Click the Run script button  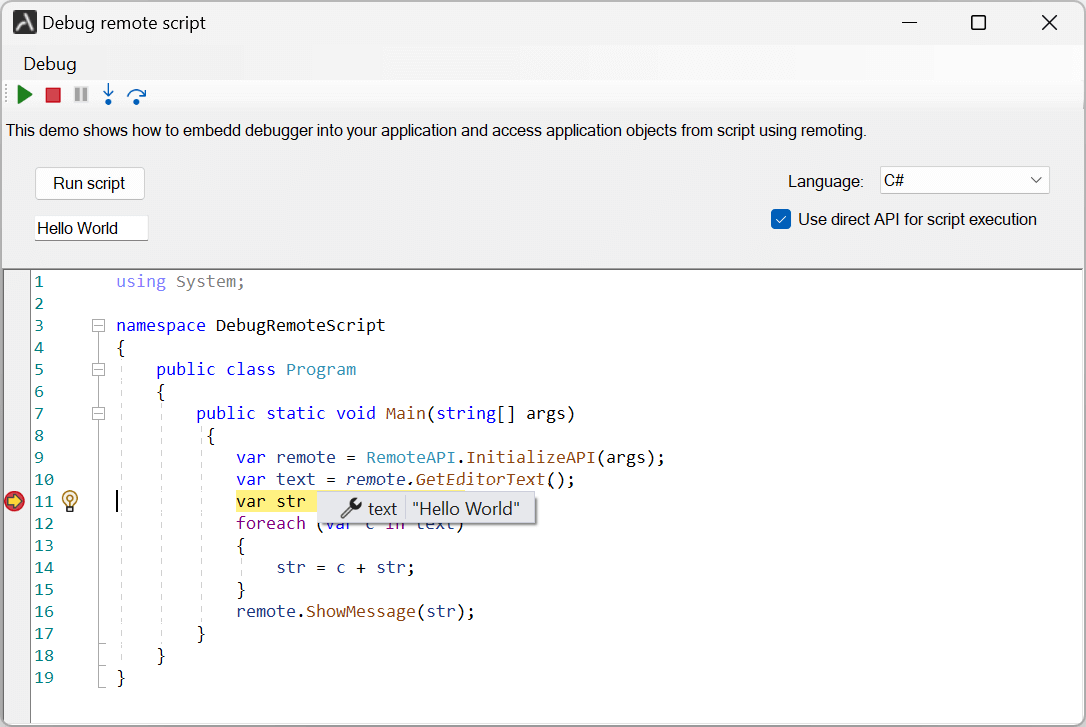pyautogui.click(x=90, y=183)
